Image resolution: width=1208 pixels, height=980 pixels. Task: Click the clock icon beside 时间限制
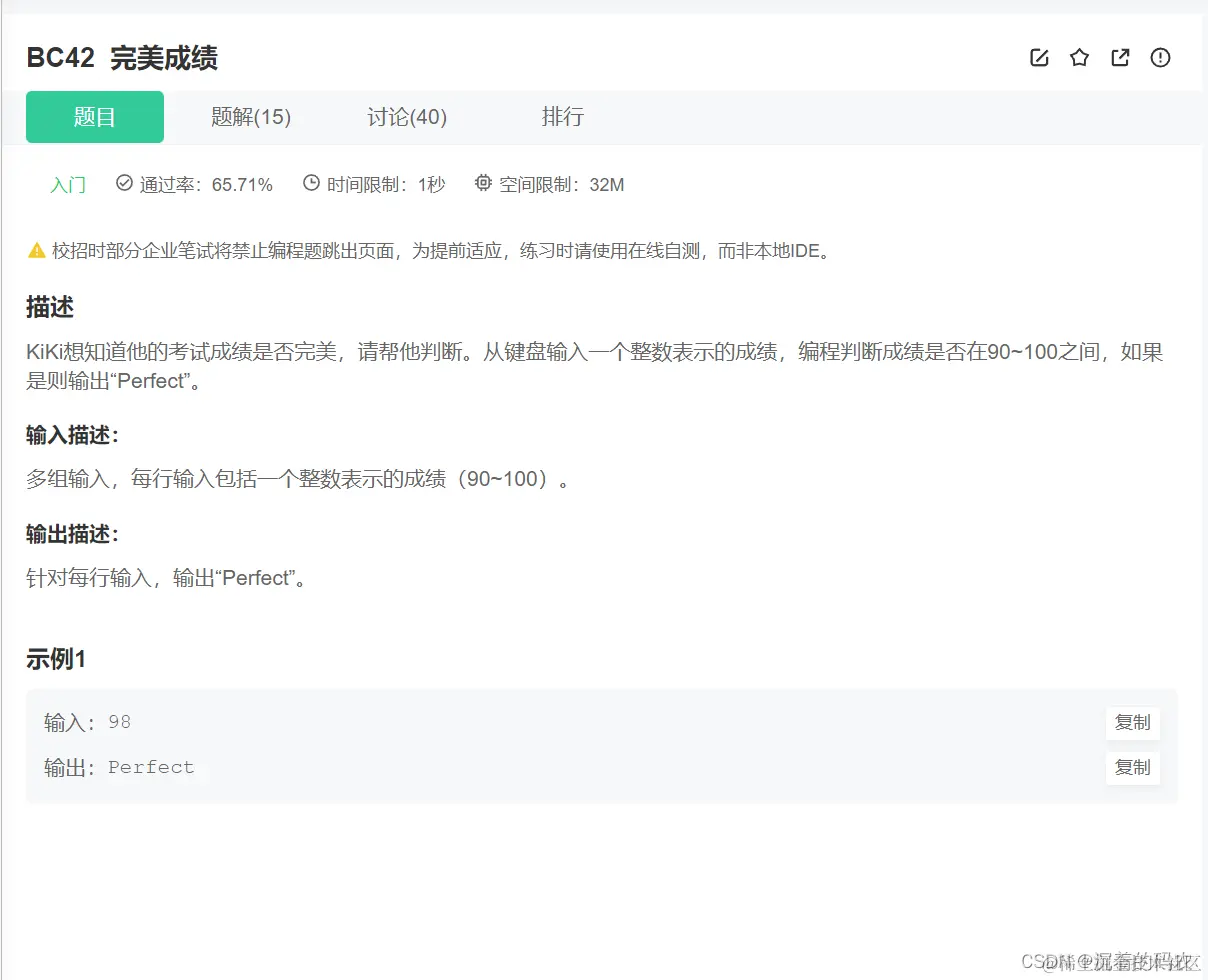tap(311, 183)
